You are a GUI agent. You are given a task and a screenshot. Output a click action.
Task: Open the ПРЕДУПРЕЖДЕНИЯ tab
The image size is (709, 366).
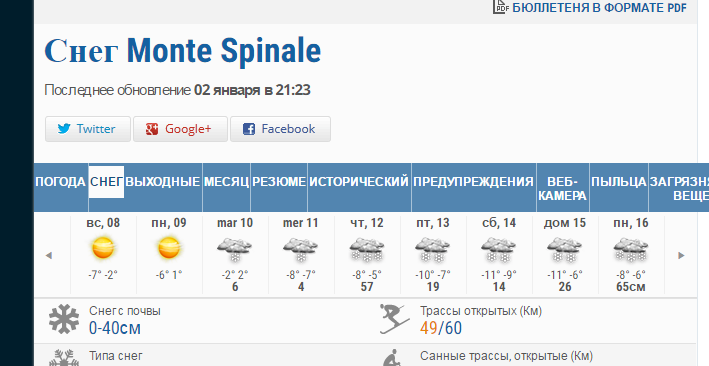[473, 182]
